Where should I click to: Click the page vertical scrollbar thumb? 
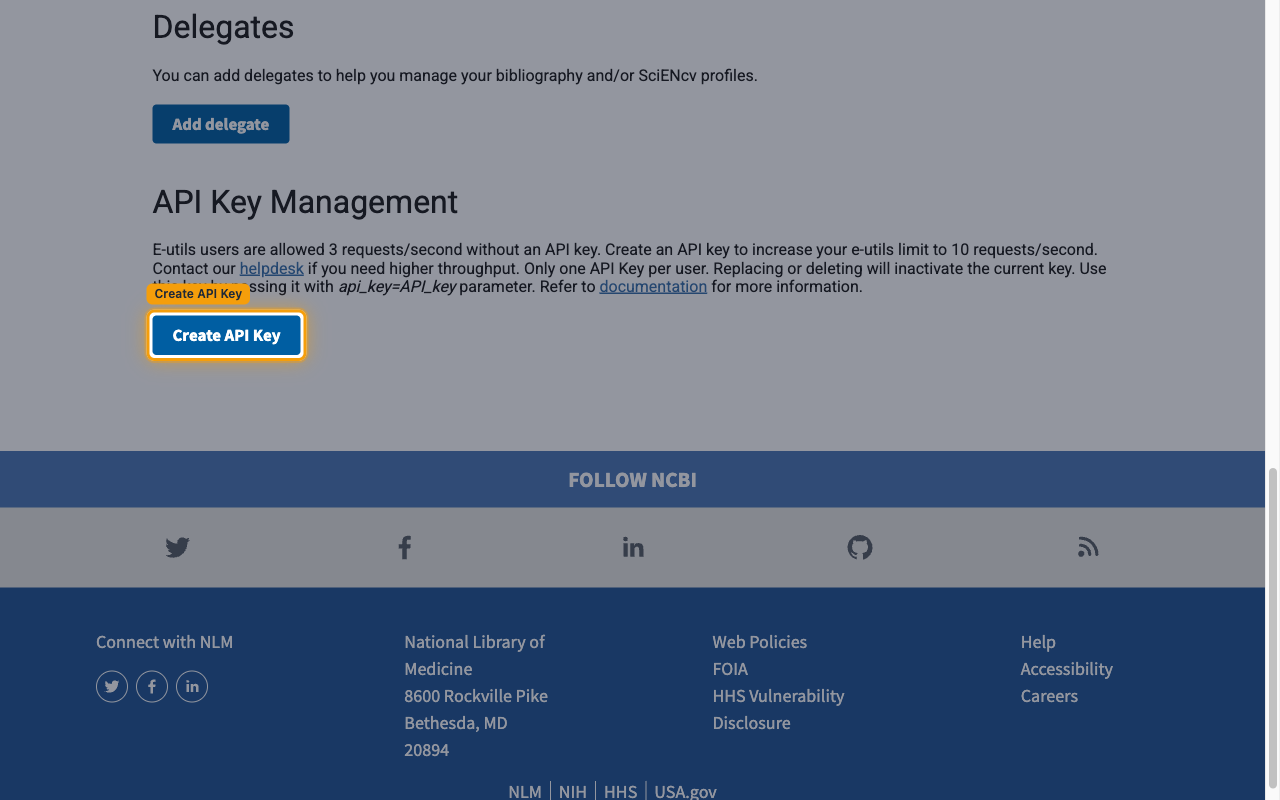point(1272,629)
